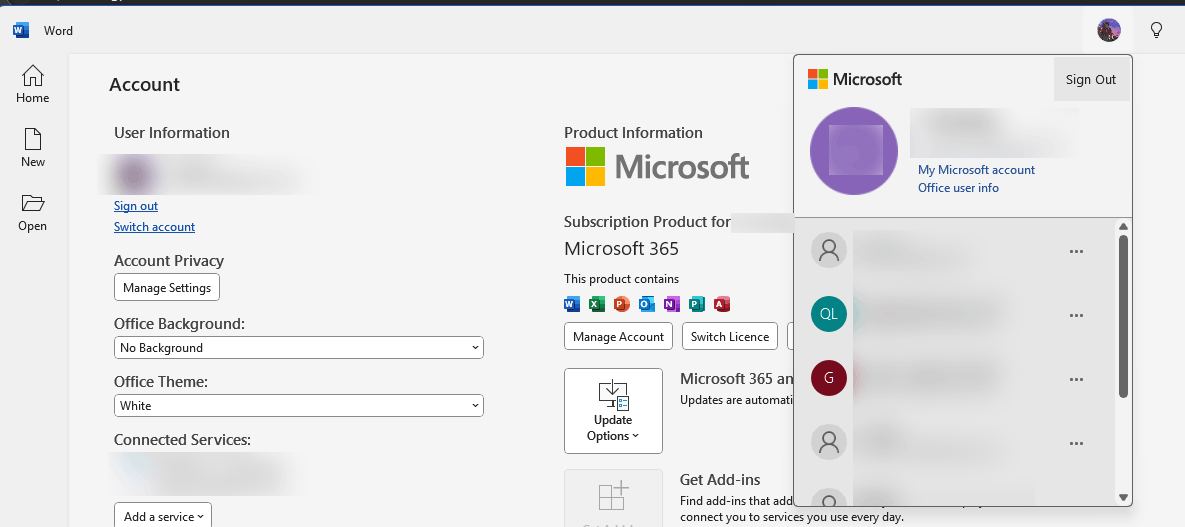Open the lightbulb tips icon
This screenshot has height=527, width=1185.
coord(1156,30)
